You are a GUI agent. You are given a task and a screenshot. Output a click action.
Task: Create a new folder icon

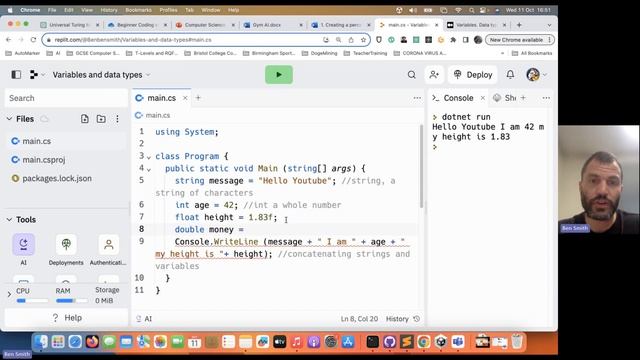pos(101,119)
